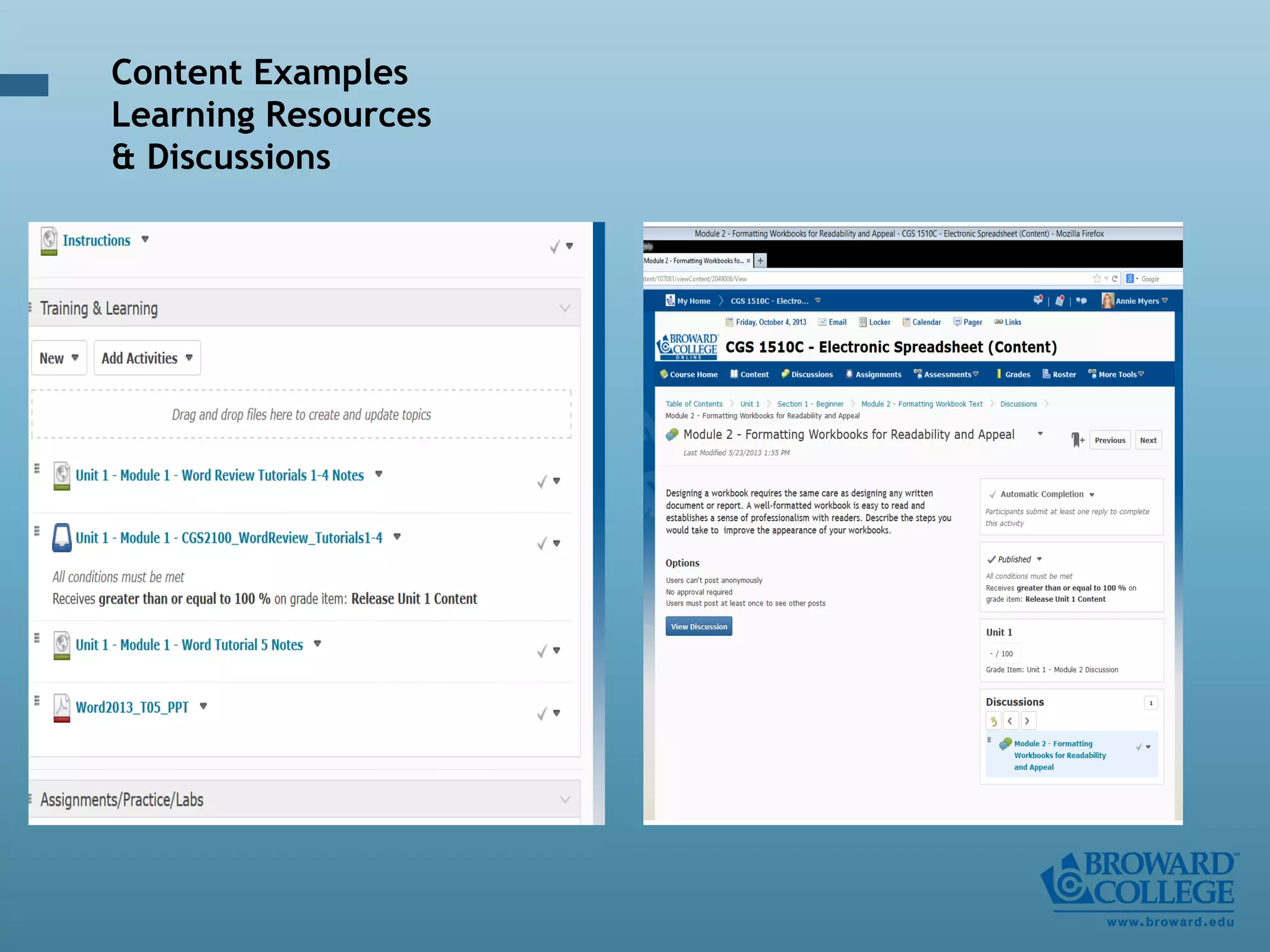Open the Instructions topic icon

click(x=49, y=241)
